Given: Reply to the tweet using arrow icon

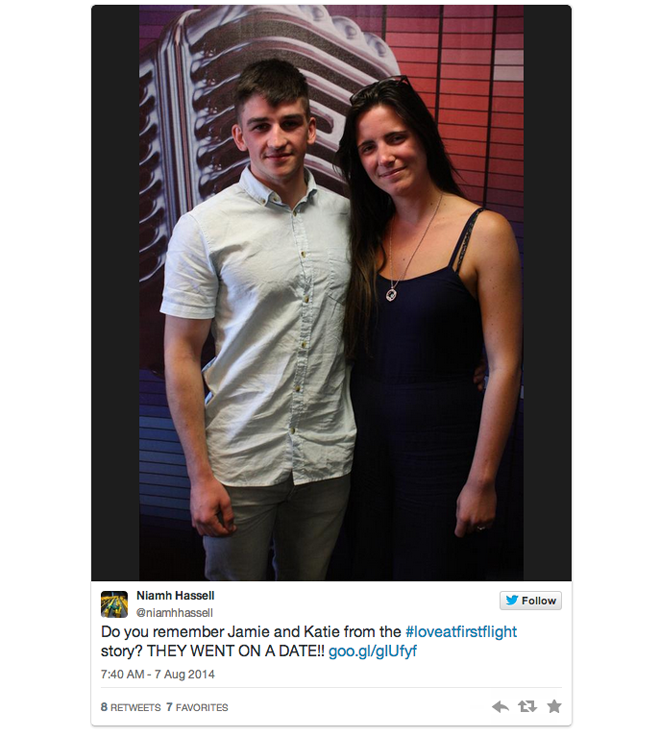Looking at the screenshot, I should [x=500, y=706].
